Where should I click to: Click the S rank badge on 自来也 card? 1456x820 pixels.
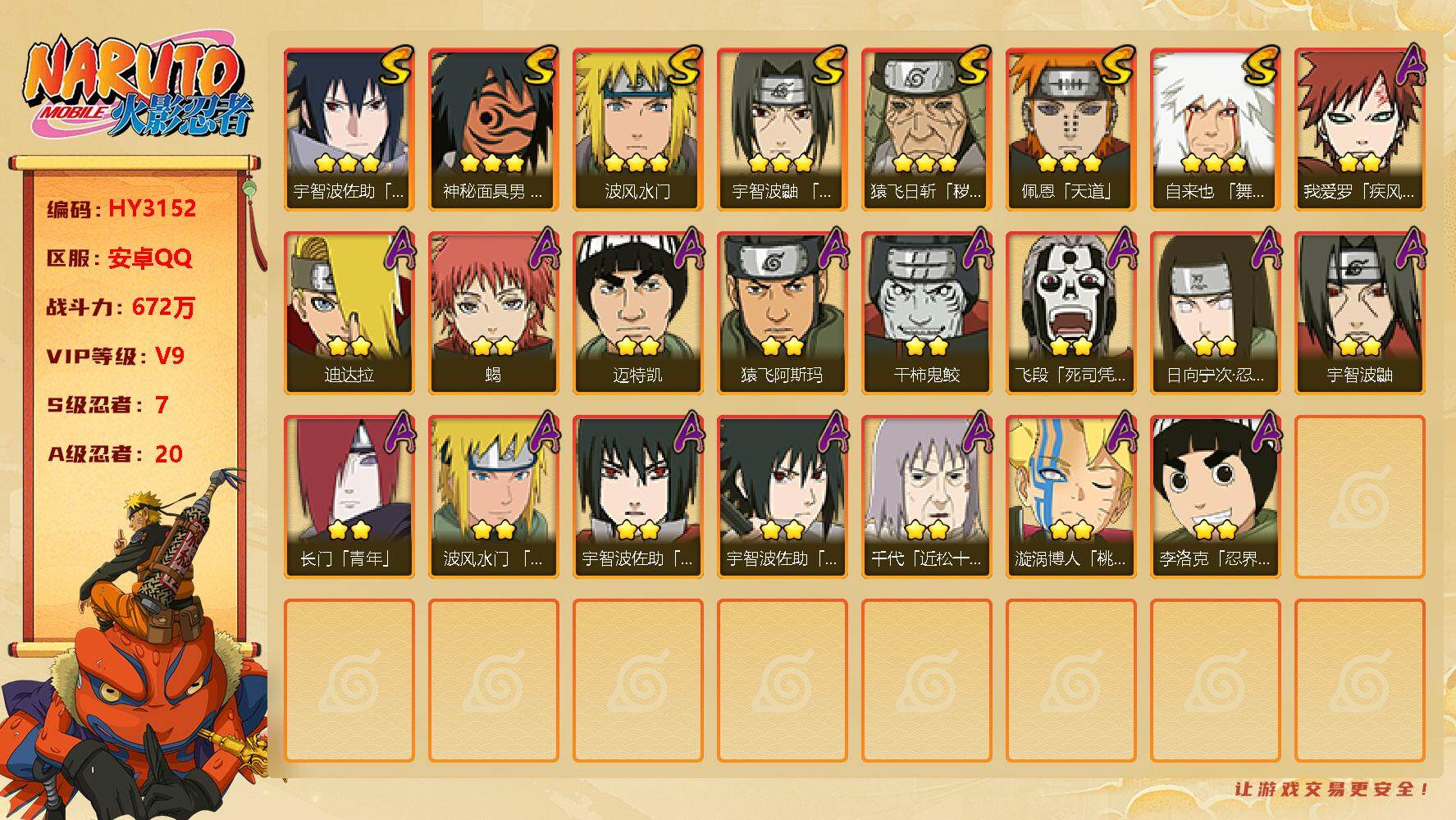[1260, 66]
